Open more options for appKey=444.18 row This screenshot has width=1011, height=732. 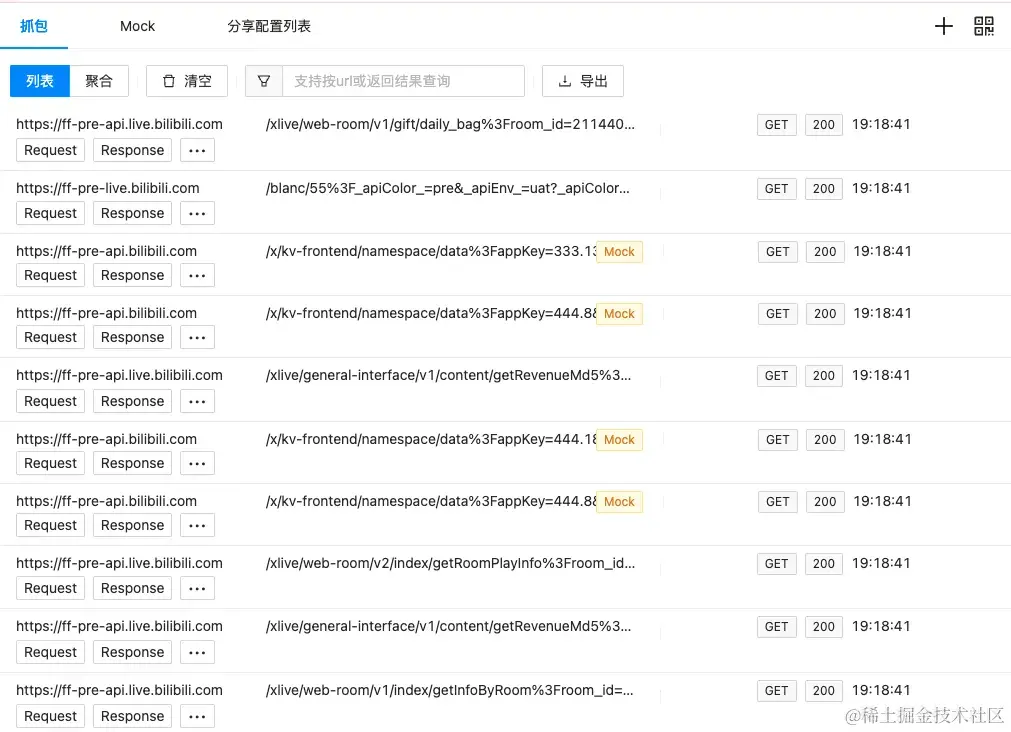(x=197, y=463)
